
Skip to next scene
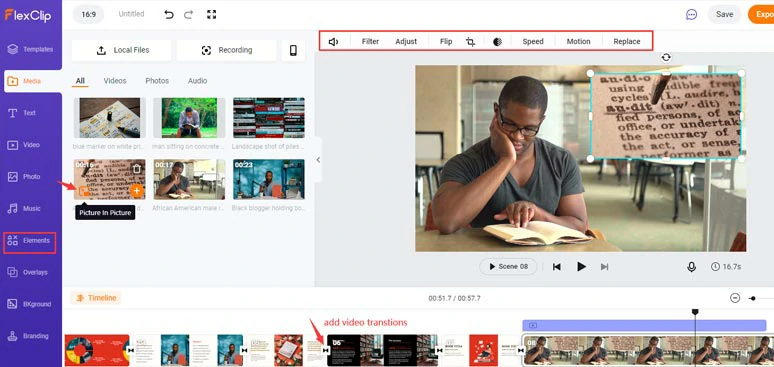point(605,267)
